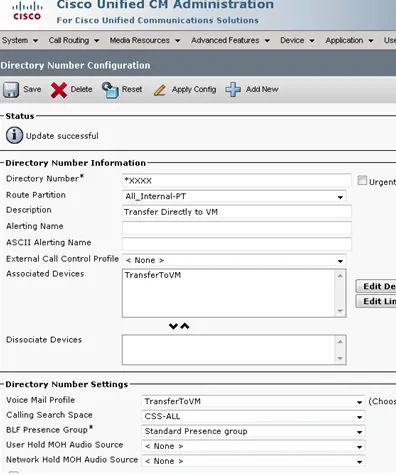This screenshot has width=396, height=475.
Task: Click the Directory Number input field
Action: 237,180
